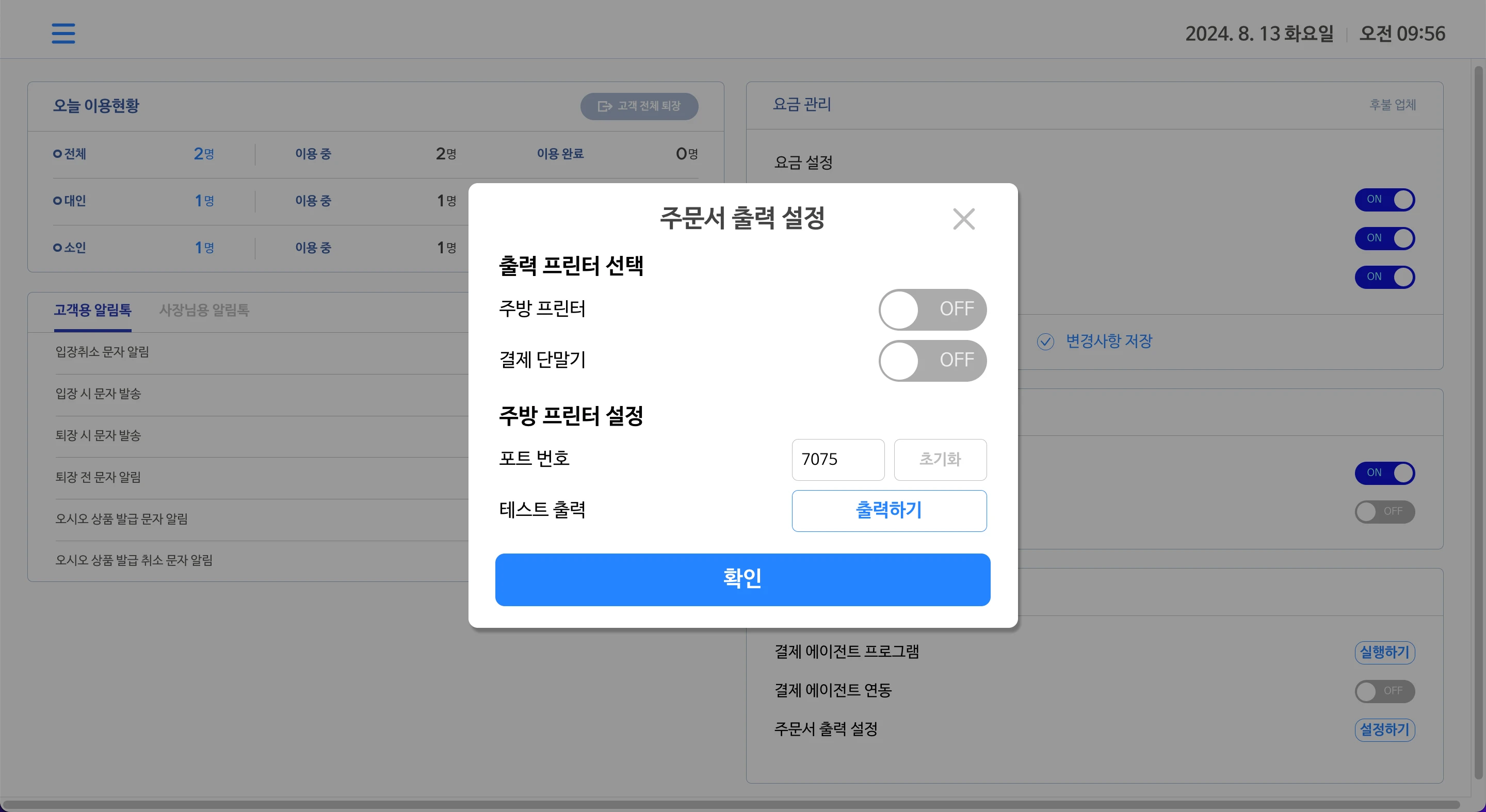1486x812 pixels.
Task: Toggle third ON switch under 요금 설정
Action: (1384, 277)
